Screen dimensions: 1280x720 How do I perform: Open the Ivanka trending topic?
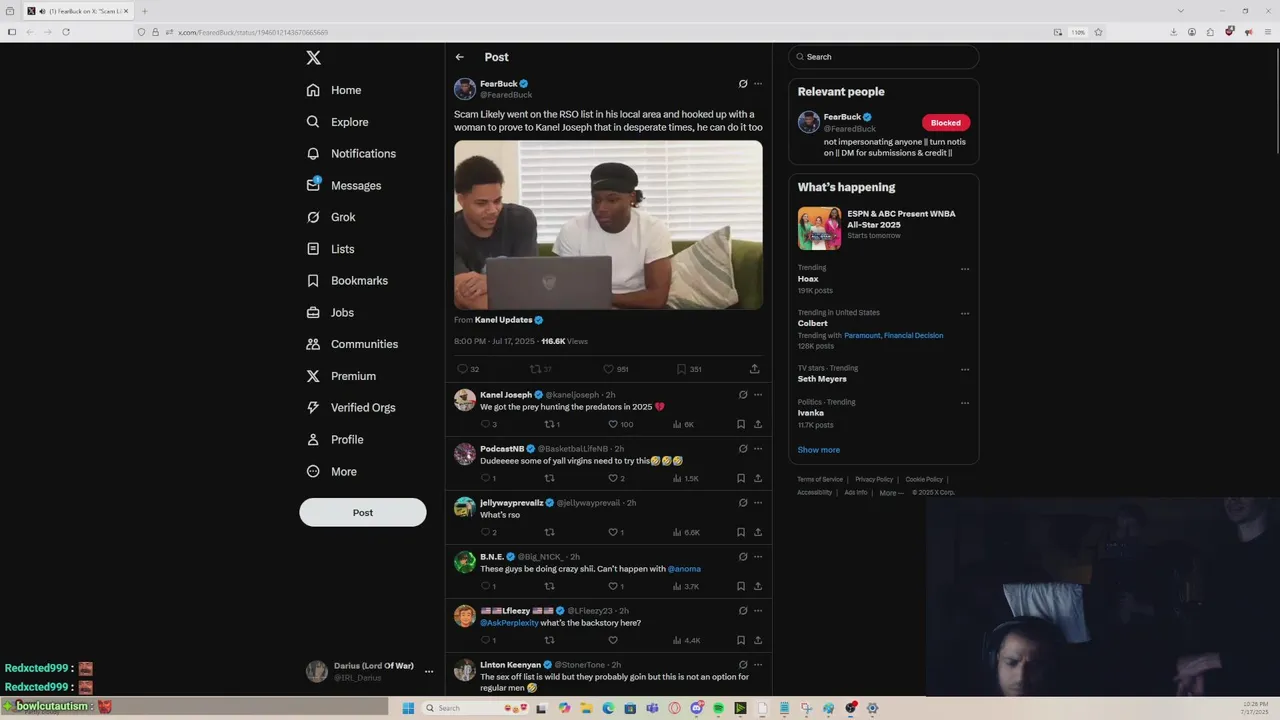(811, 413)
